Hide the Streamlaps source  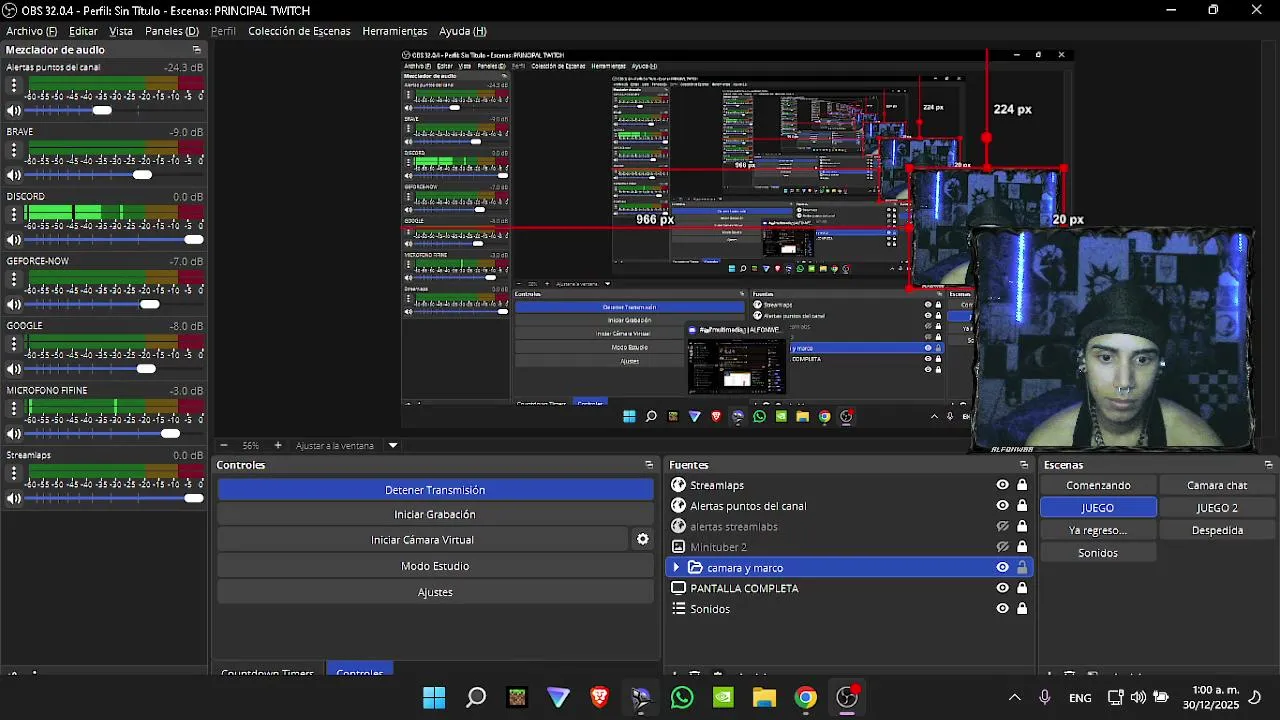tap(1002, 485)
